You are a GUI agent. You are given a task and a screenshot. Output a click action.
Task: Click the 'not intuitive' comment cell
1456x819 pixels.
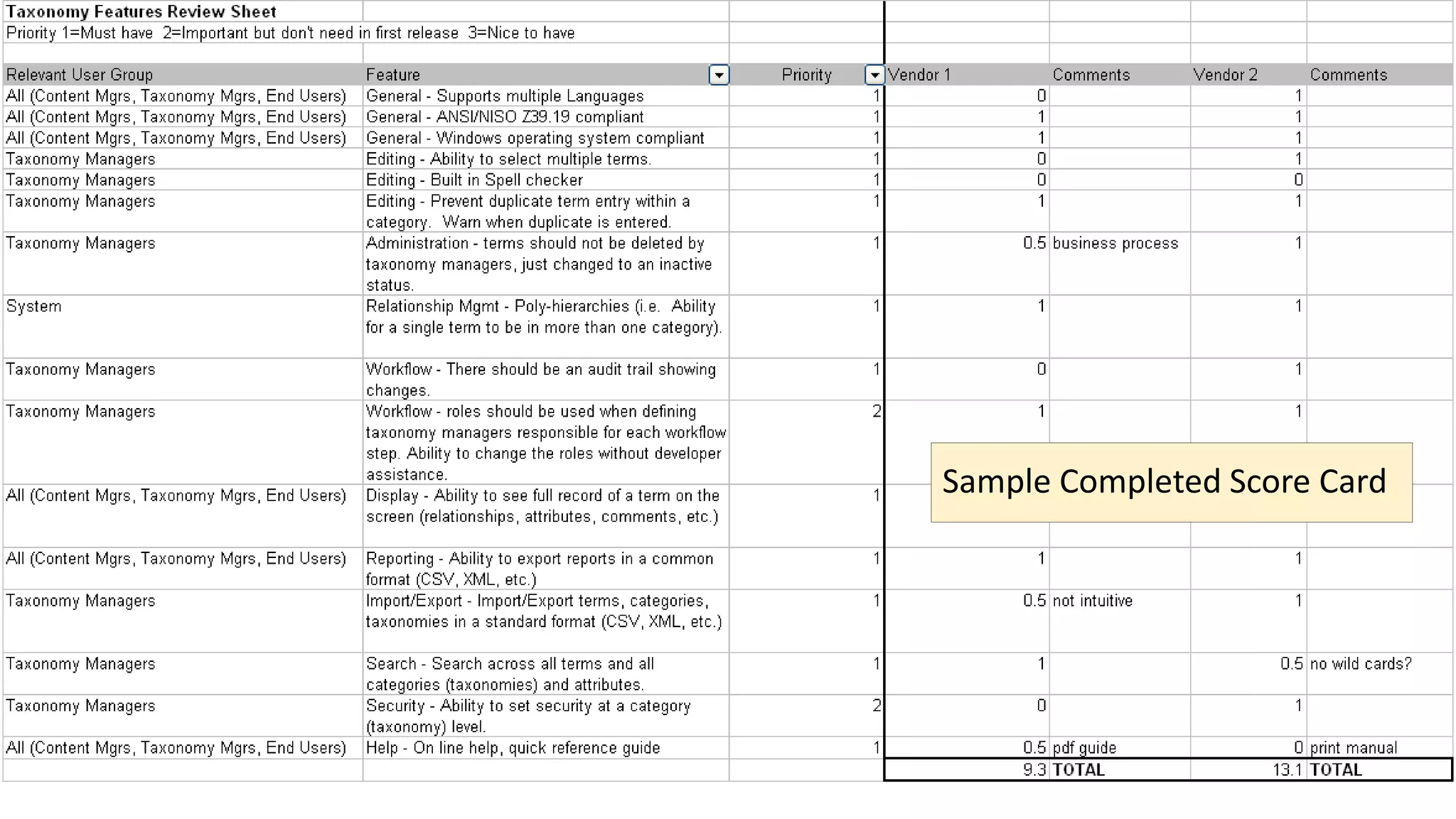pyautogui.click(x=1120, y=621)
